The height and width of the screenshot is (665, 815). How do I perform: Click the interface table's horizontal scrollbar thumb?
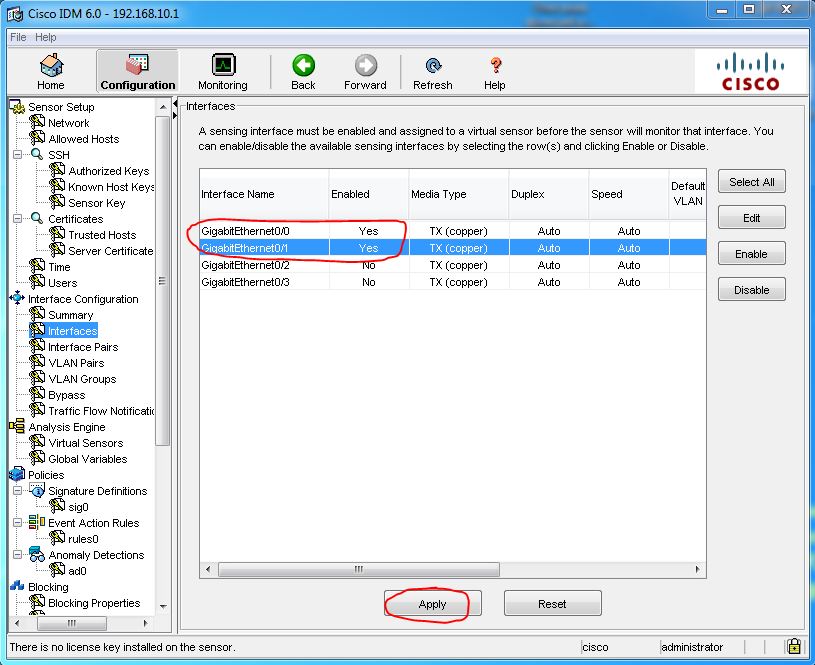click(359, 569)
